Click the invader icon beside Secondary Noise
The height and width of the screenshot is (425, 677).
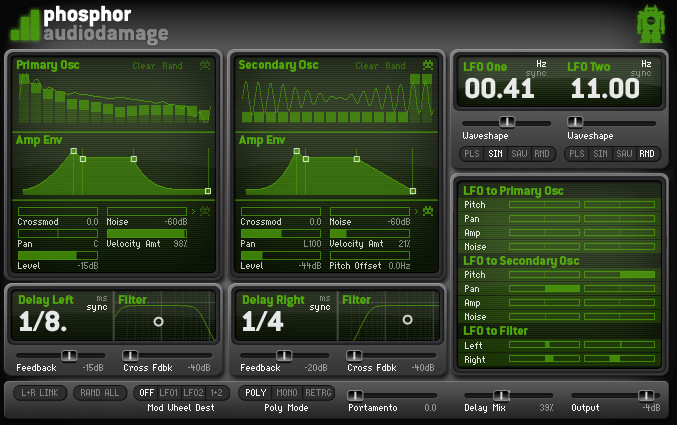click(428, 211)
